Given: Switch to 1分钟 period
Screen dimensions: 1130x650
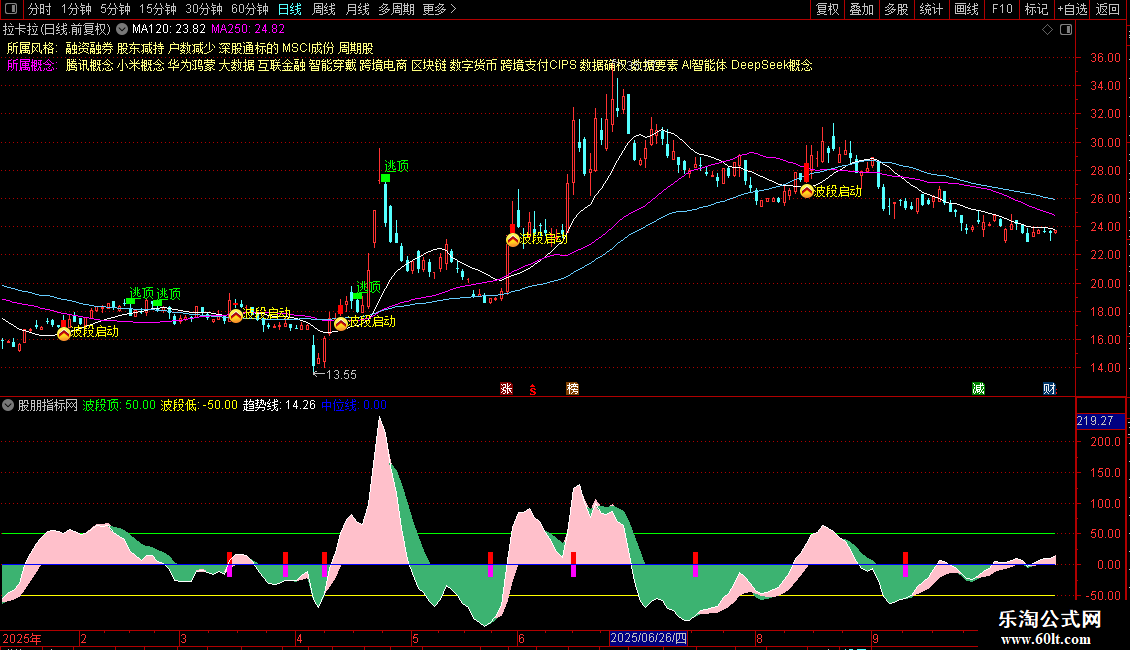Looking at the screenshot, I should tap(76, 9).
